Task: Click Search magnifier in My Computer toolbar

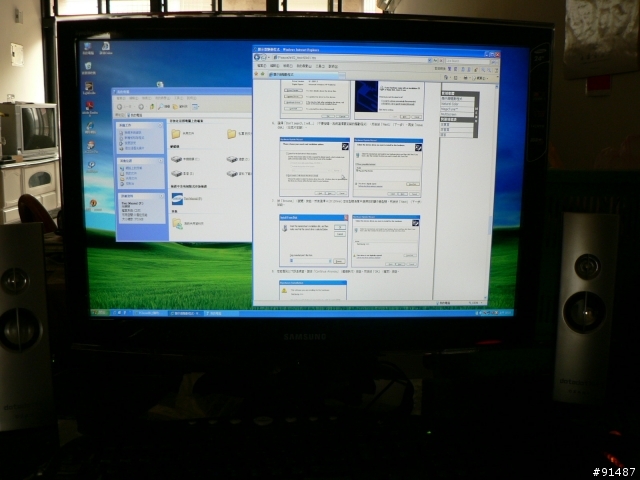Action: pos(164,107)
